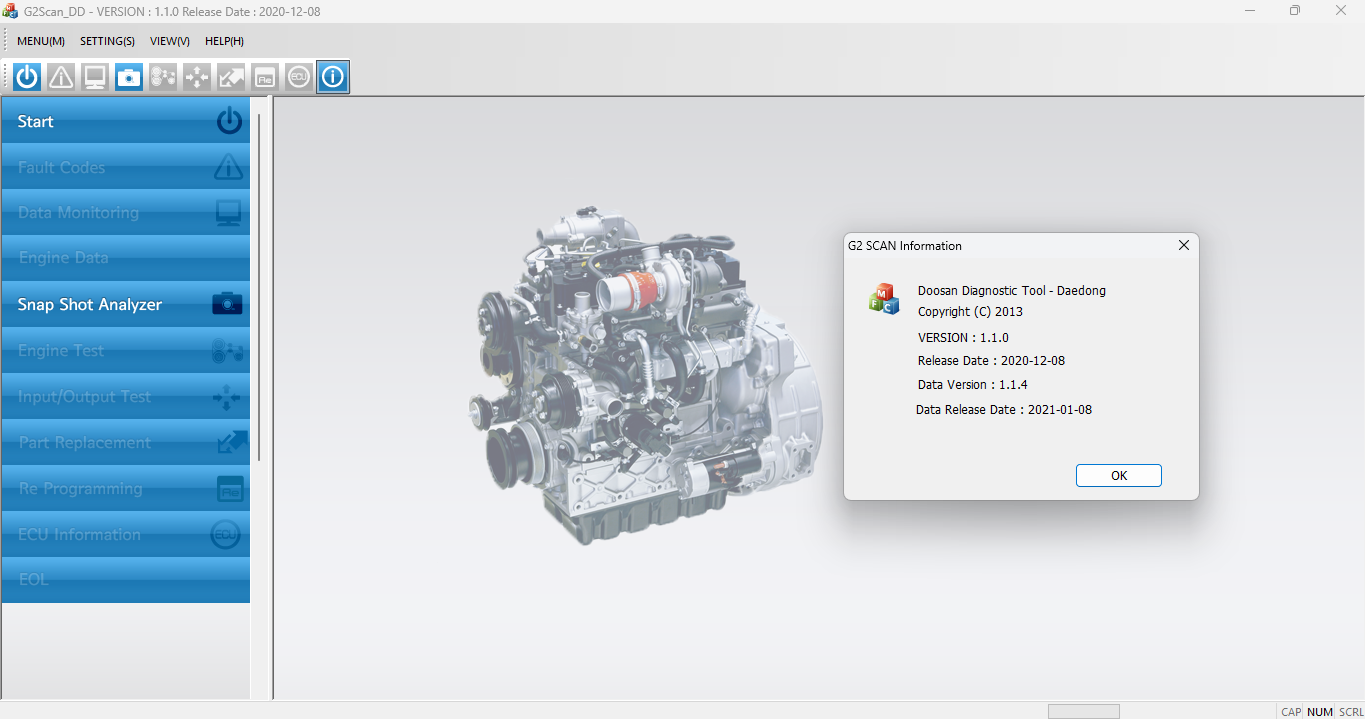
Task: Select Re Programming in the sidebar
Action: (126, 488)
